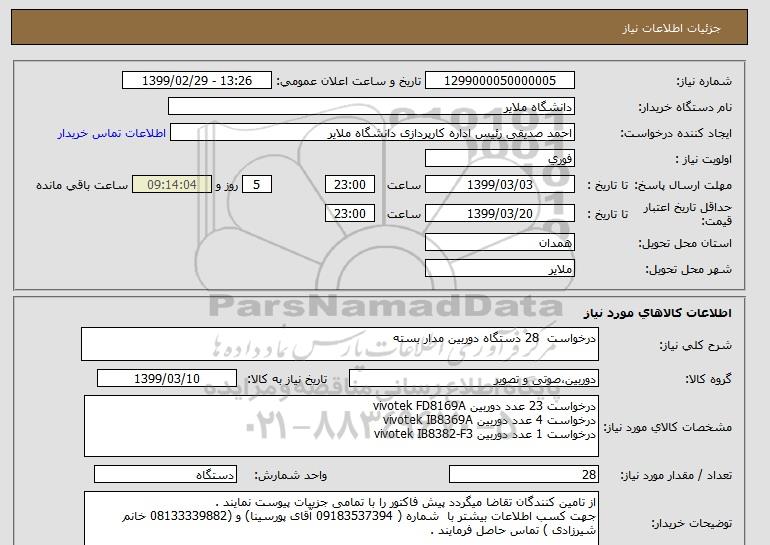The width and height of the screenshot is (770, 545).
Task: Click the vivotek IB8382-F3 specification line
Action: click(485, 434)
